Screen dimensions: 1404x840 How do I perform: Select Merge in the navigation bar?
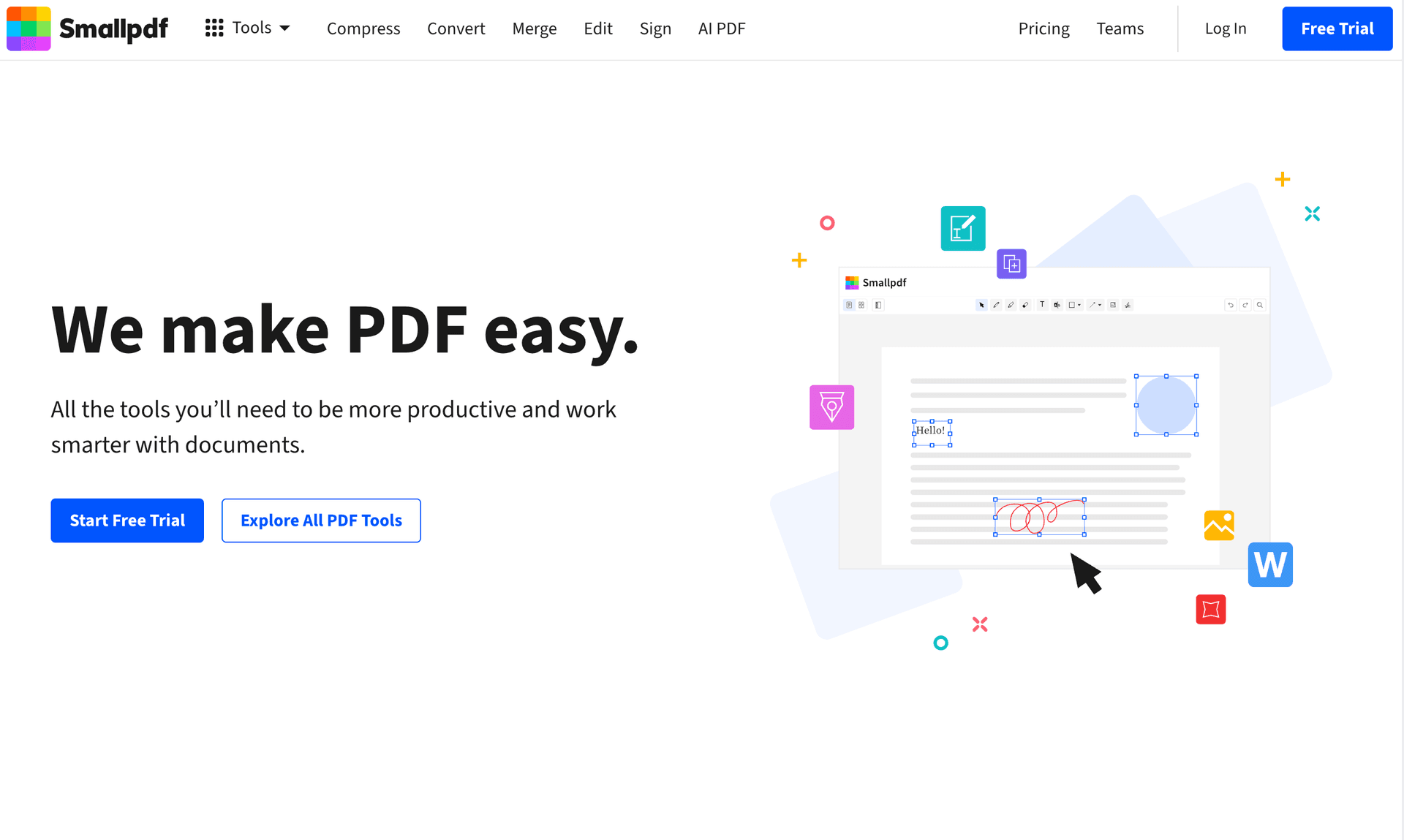coord(535,29)
